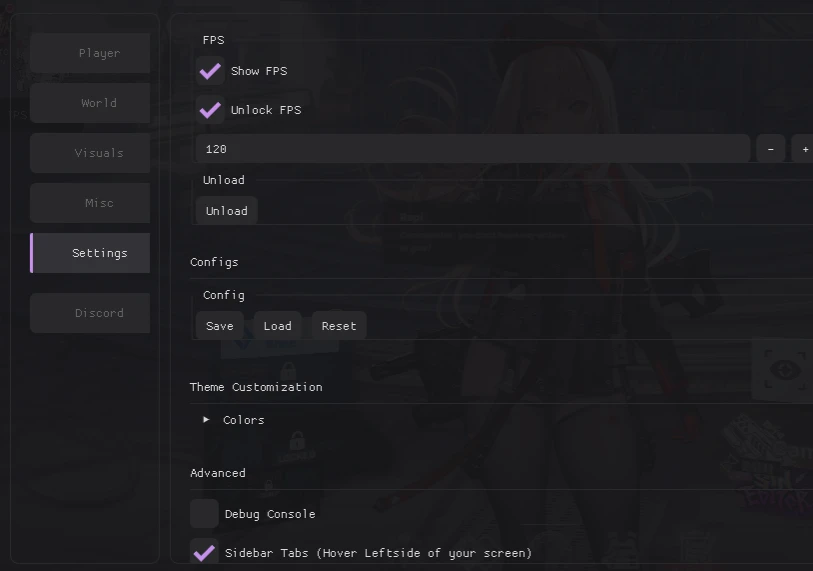This screenshot has width=813, height=571.
Task: Increase FPS limit with plus button
Action: [x=804, y=149]
